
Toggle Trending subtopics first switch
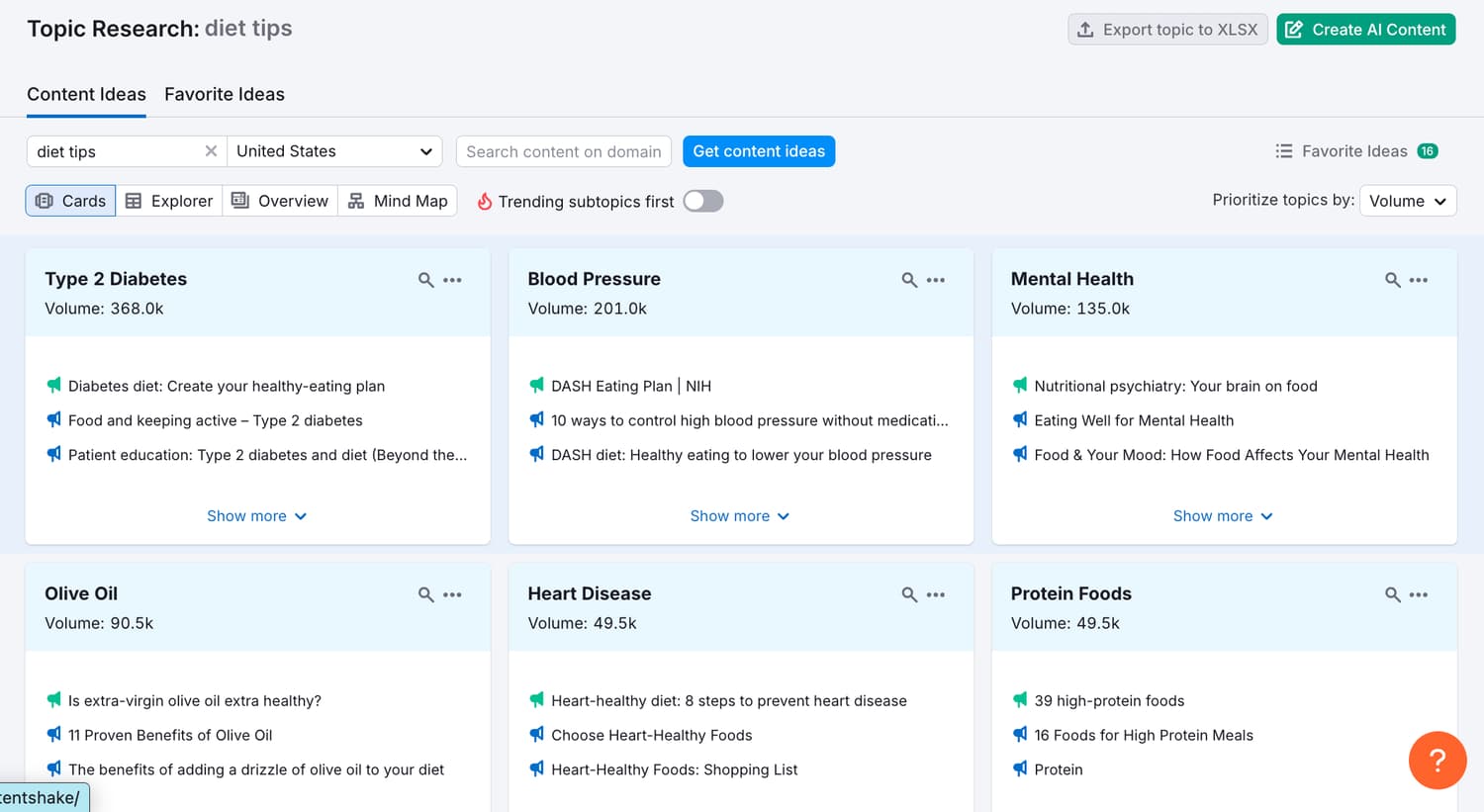click(703, 201)
